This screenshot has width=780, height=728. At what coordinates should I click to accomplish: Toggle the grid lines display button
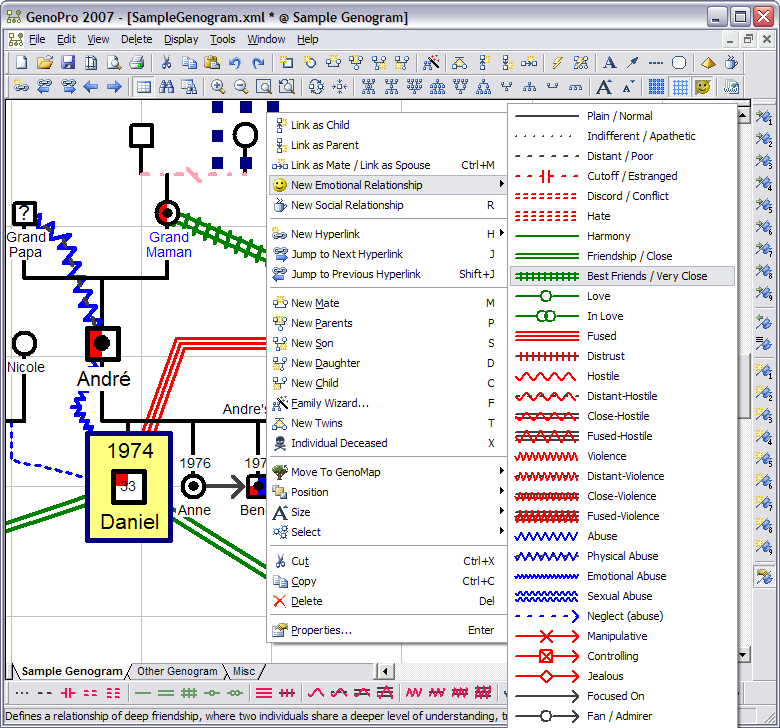point(679,87)
